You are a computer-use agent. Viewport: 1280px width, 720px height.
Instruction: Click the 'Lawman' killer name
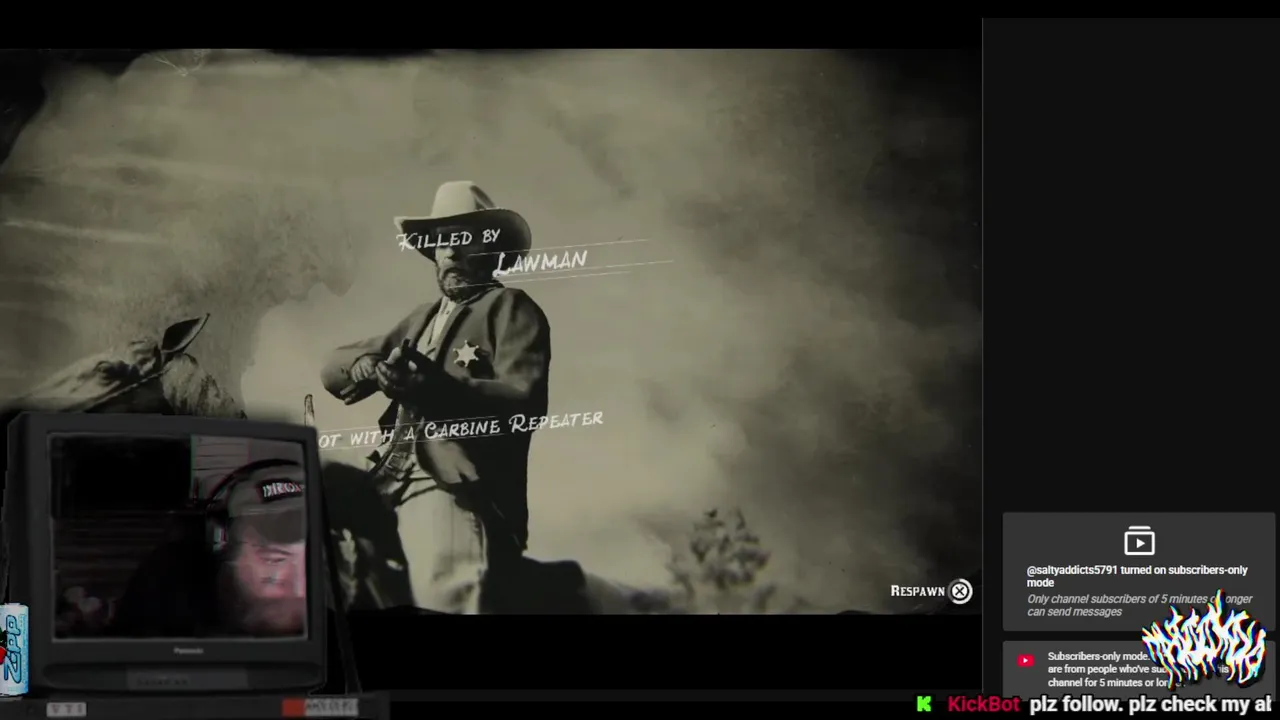tap(541, 262)
